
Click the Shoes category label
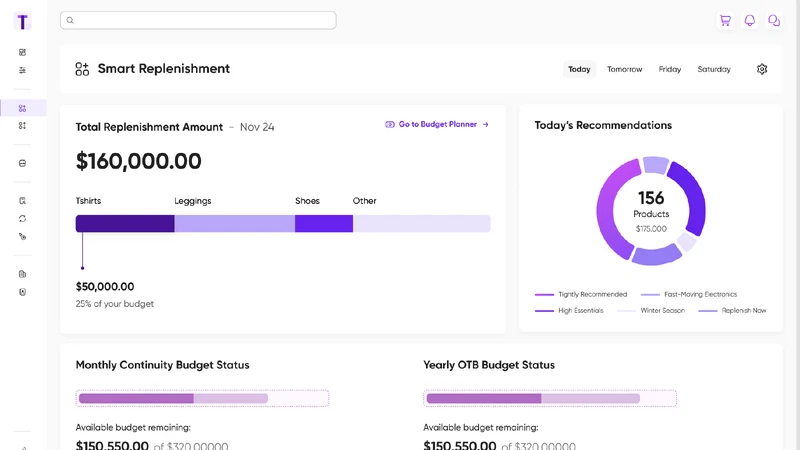pos(307,201)
